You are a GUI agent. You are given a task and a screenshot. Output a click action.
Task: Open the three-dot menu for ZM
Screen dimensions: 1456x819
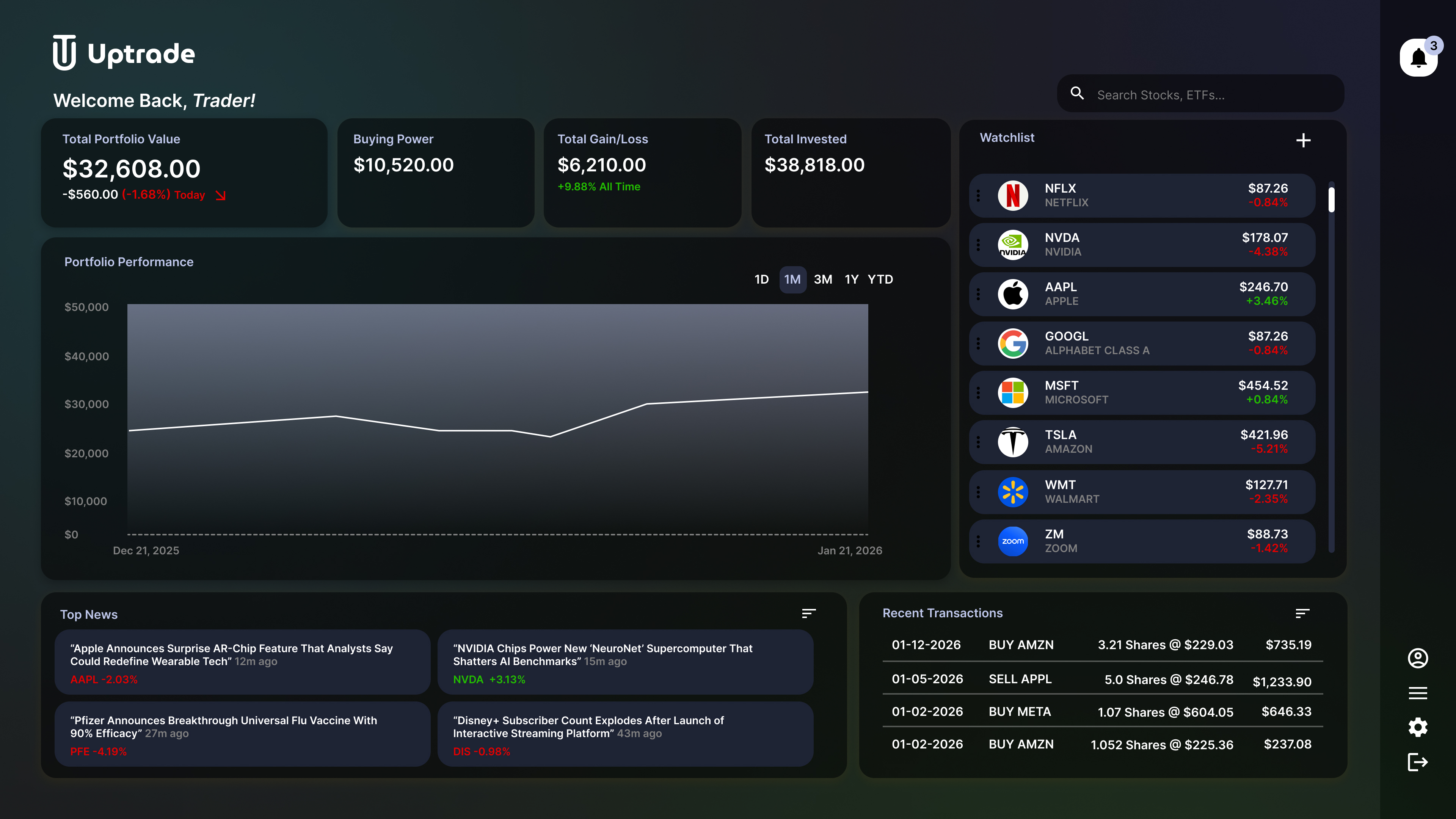tap(978, 541)
